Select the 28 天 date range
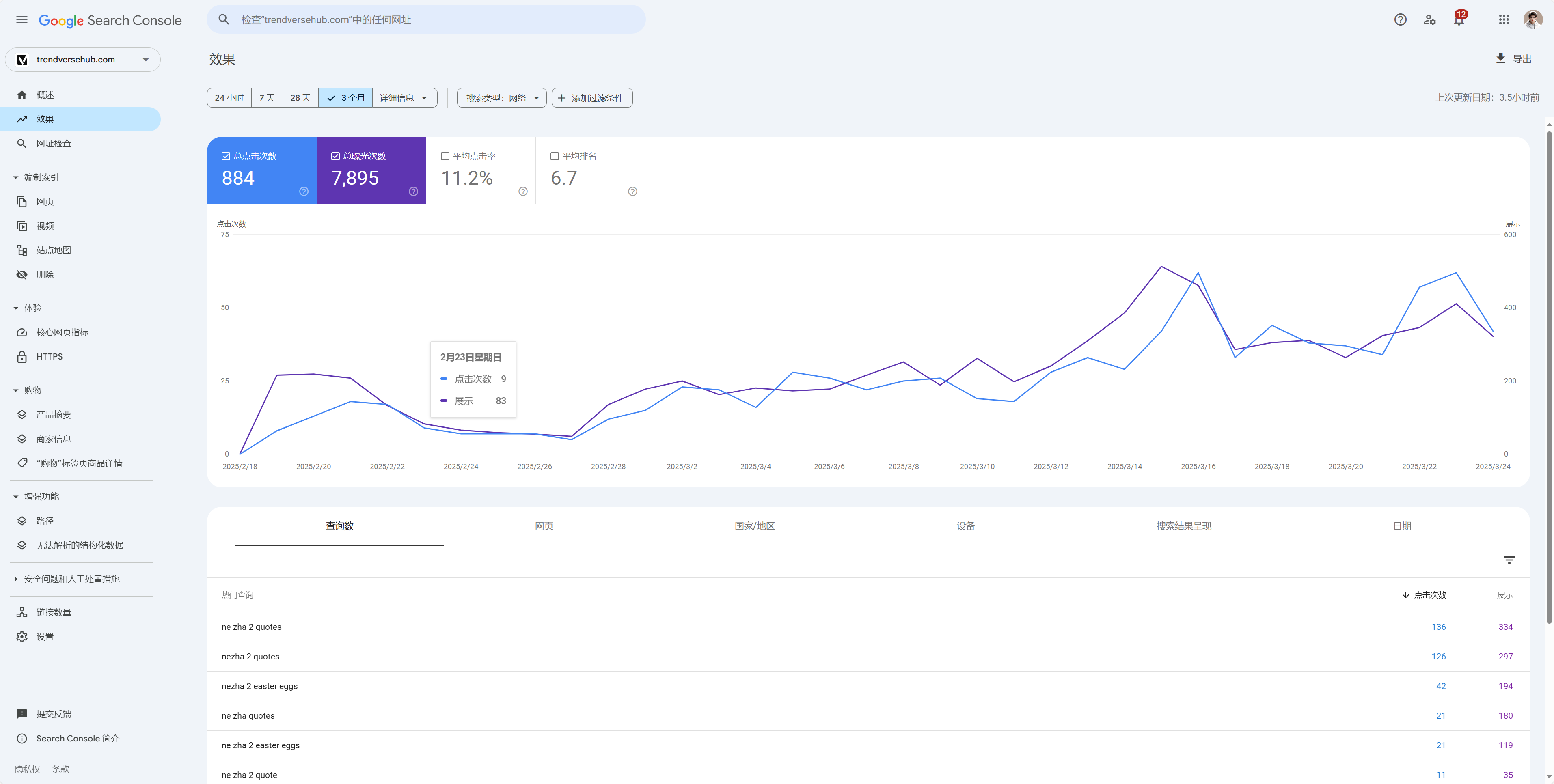The height and width of the screenshot is (784, 1554). tap(300, 98)
